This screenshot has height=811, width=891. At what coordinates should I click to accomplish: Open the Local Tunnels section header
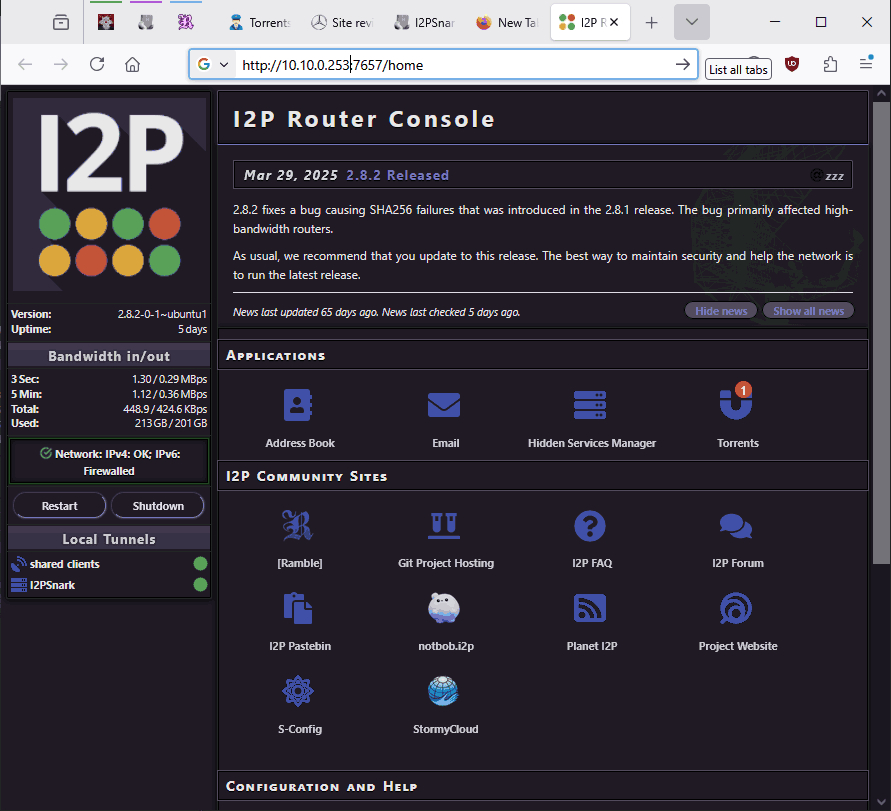tap(109, 539)
